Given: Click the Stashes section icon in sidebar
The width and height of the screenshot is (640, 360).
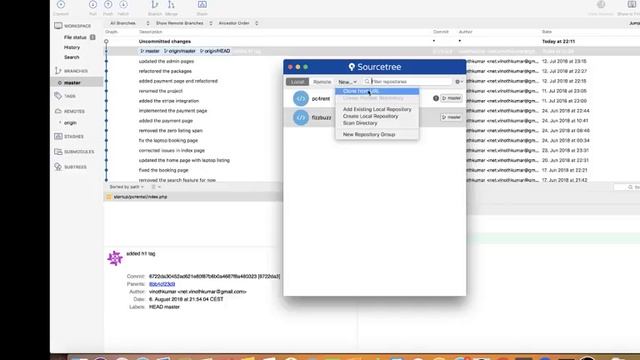Looking at the screenshot, I should [58, 136].
